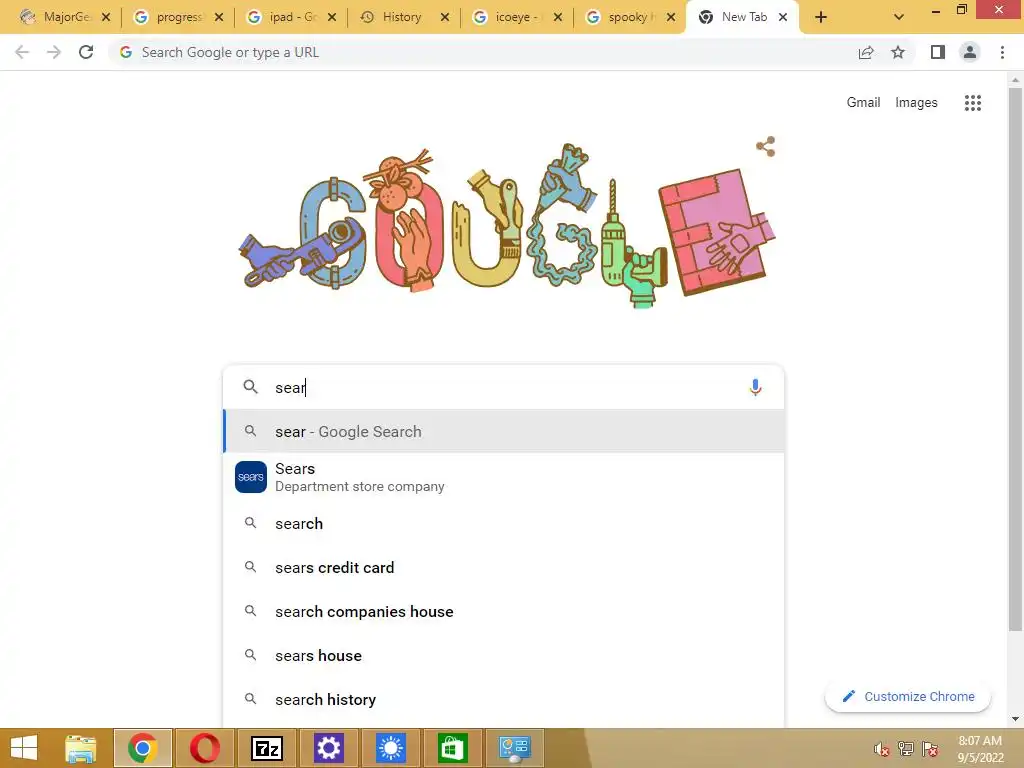This screenshot has height=768, width=1024.
Task: Open the Windows Store taskbar icon
Action: point(452,748)
